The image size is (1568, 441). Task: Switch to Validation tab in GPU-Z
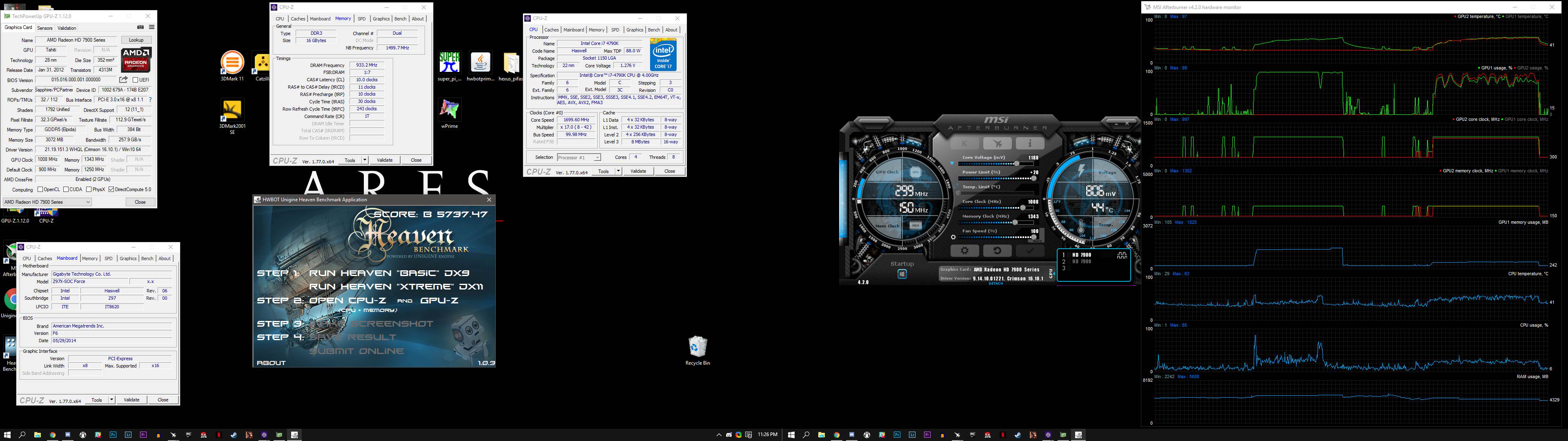(x=66, y=28)
